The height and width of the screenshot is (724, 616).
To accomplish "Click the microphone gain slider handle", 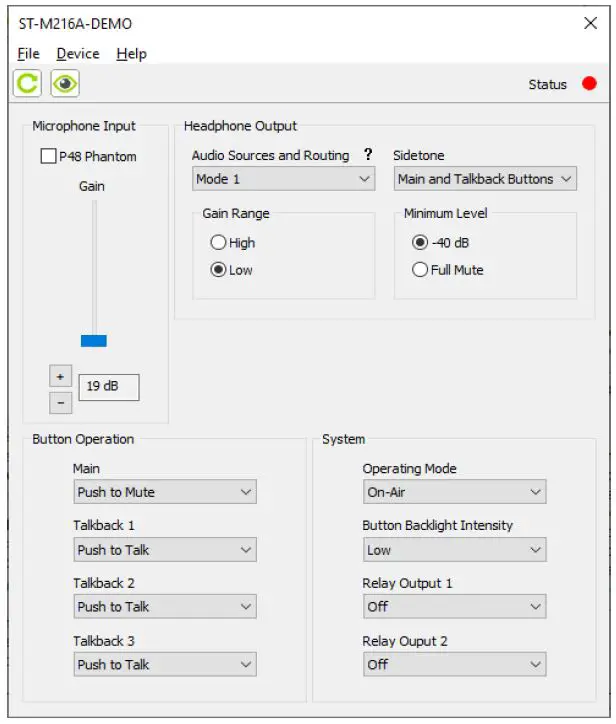I will click(x=93, y=341).
